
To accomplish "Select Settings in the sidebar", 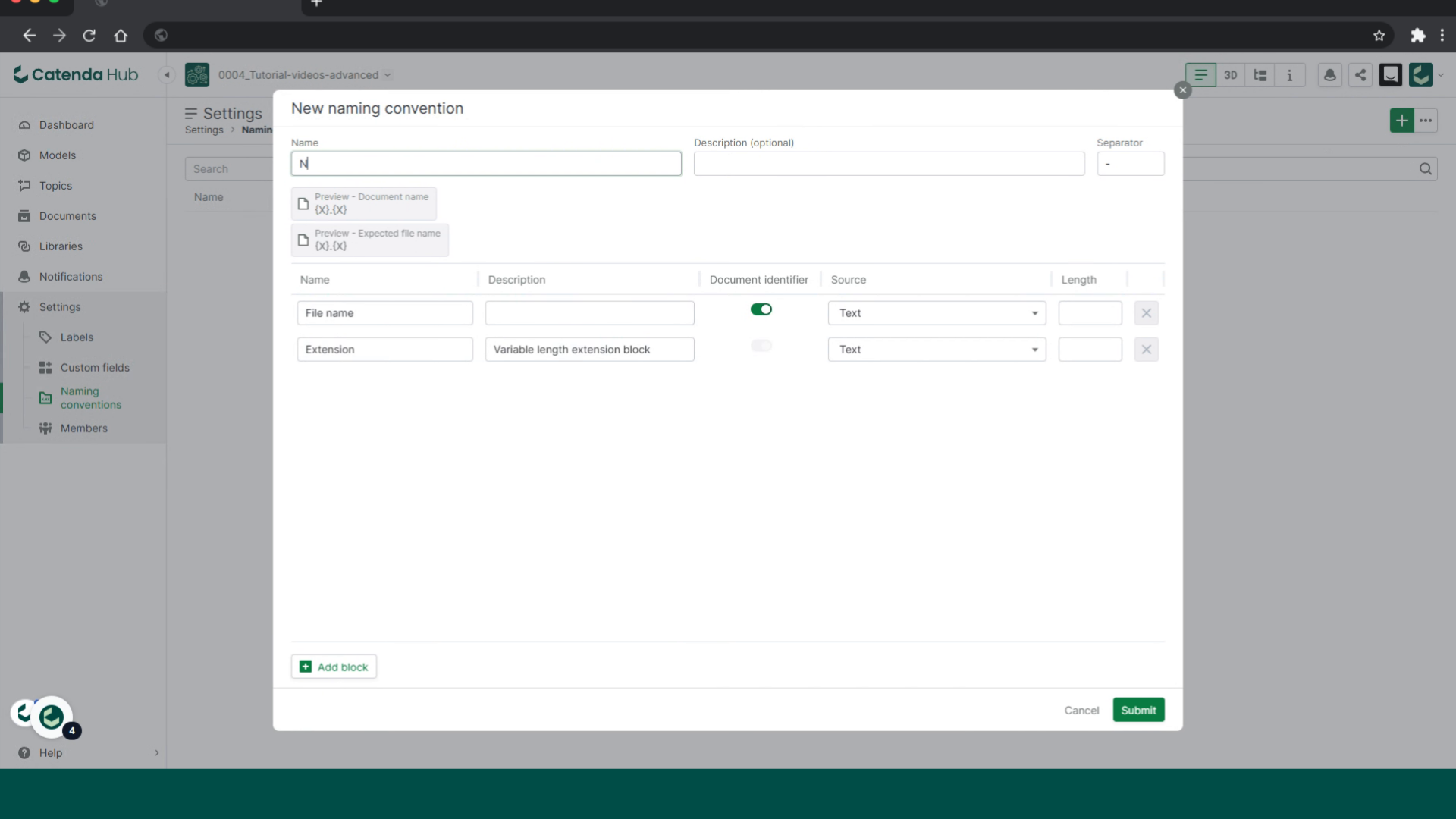I will [60, 307].
